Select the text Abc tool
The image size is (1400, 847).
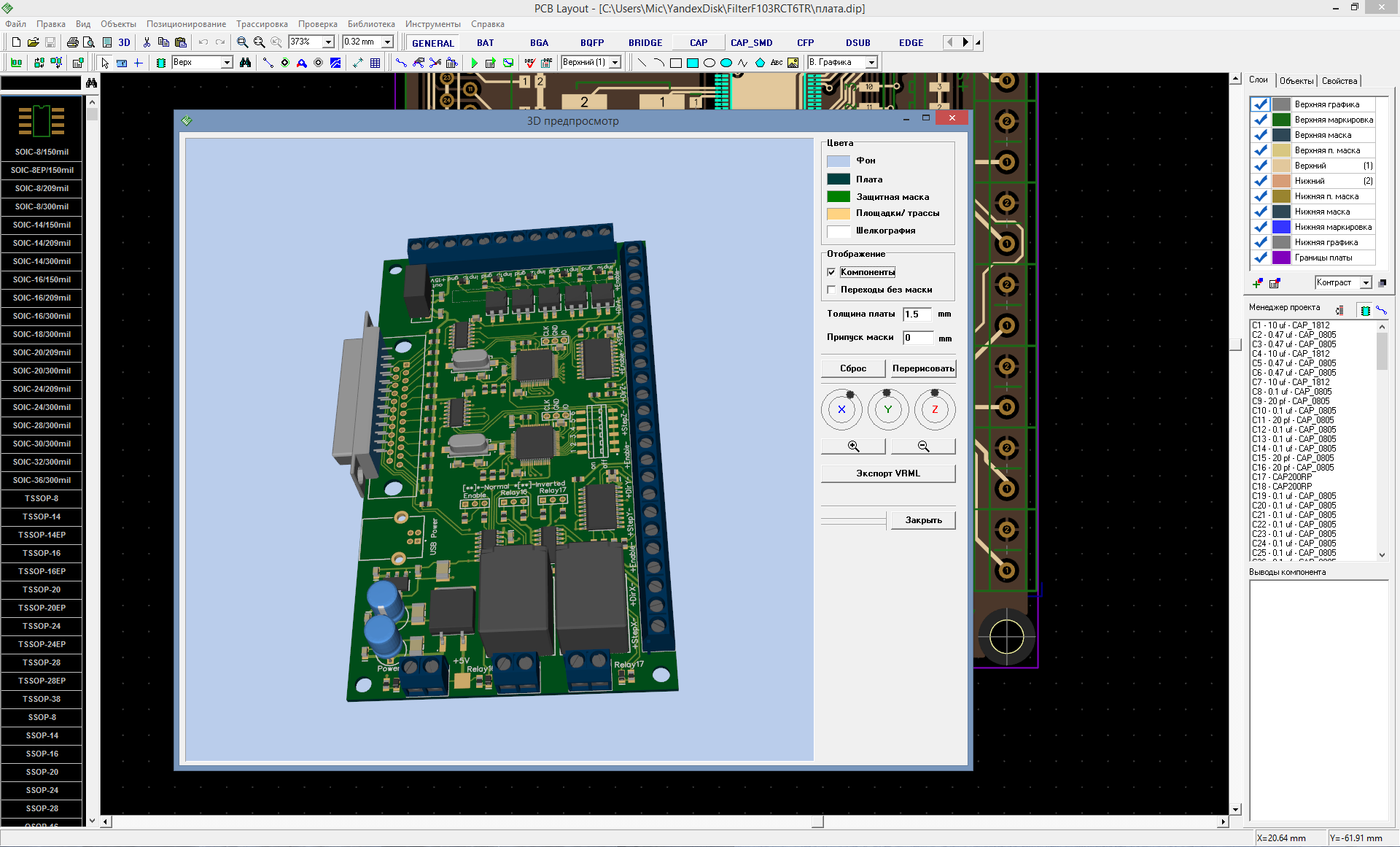point(777,63)
